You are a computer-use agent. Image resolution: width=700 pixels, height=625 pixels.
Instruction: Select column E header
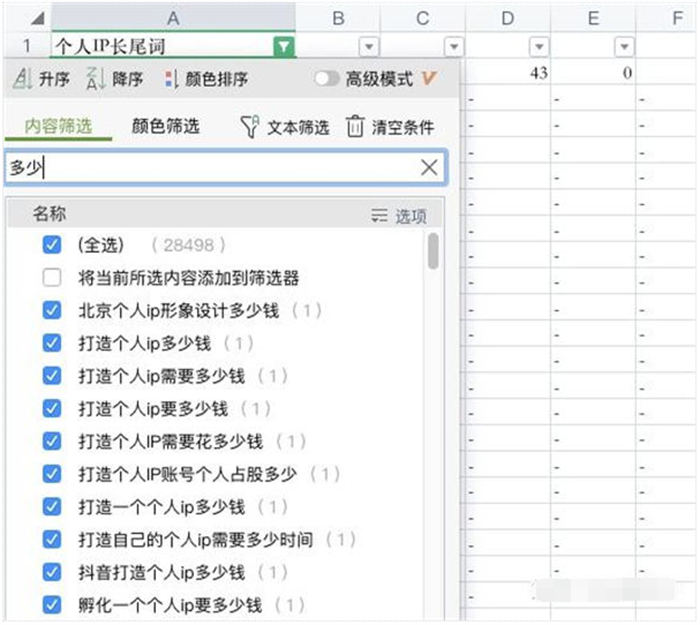593,18
